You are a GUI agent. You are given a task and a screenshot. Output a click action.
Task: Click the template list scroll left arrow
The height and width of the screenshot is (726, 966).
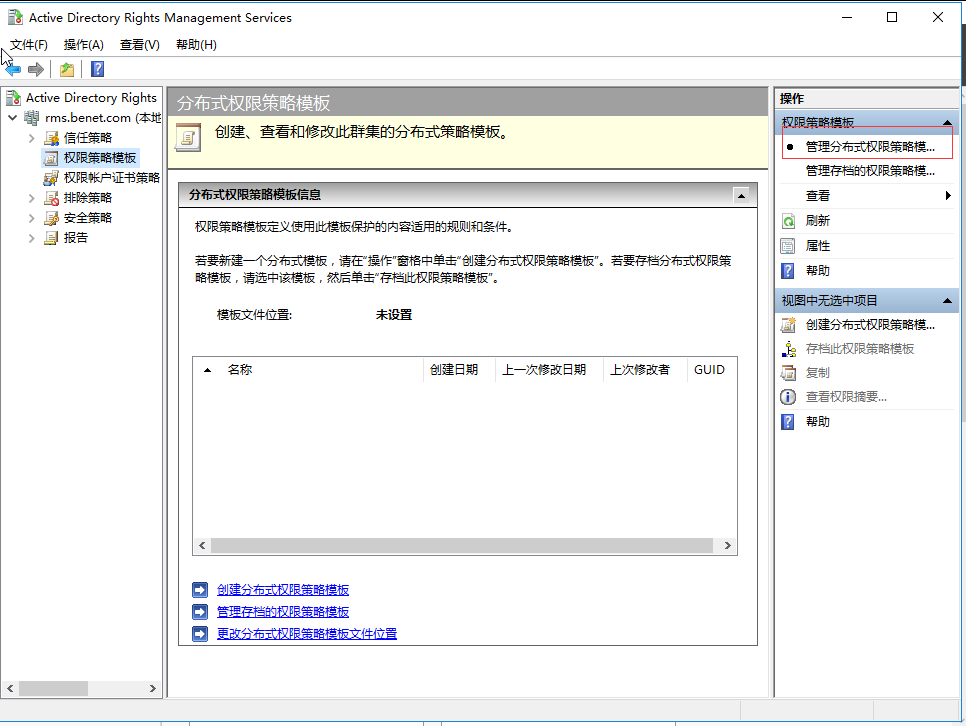pyautogui.click(x=202, y=545)
